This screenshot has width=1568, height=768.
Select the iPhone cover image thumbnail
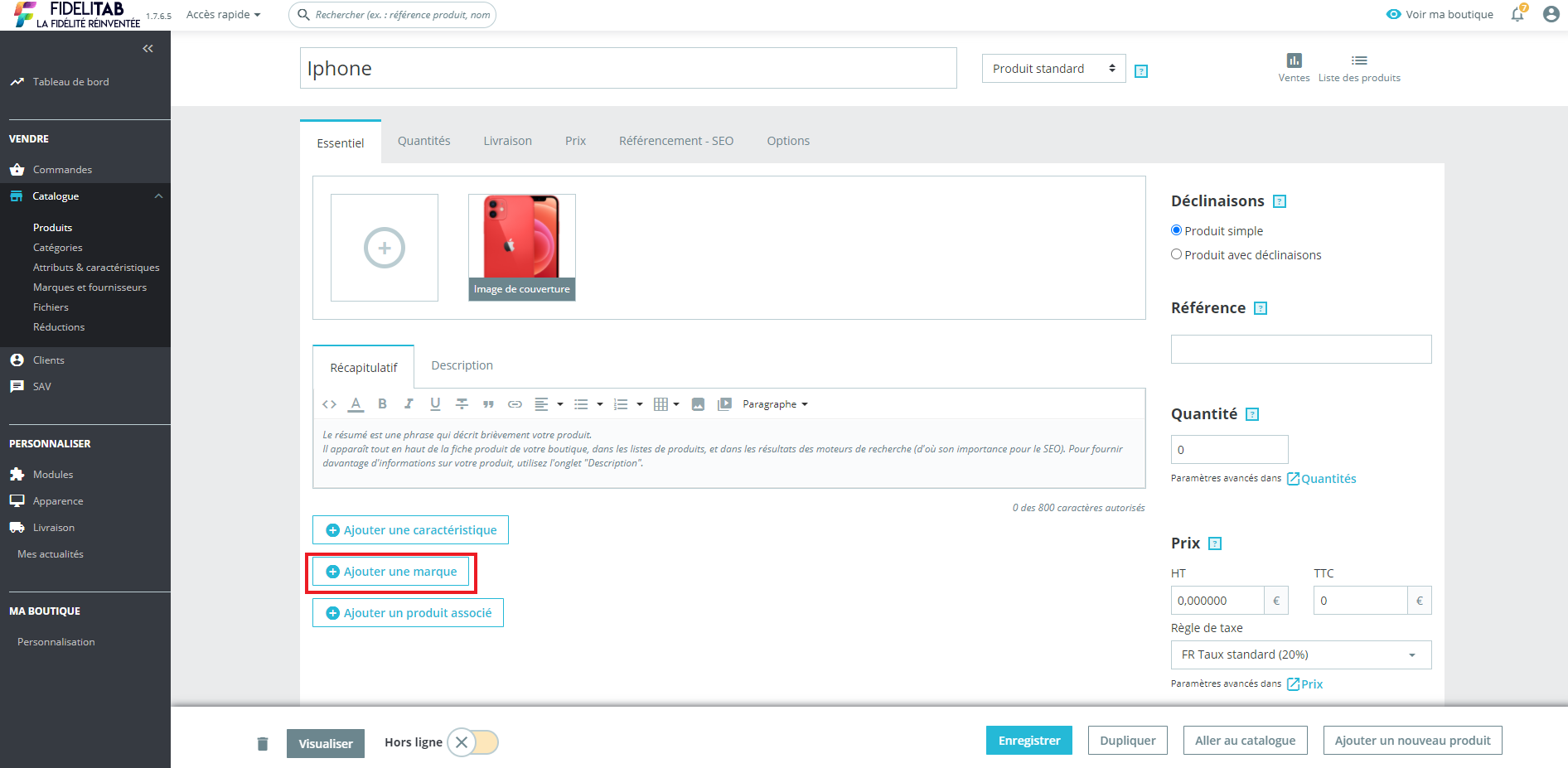pos(522,248)
